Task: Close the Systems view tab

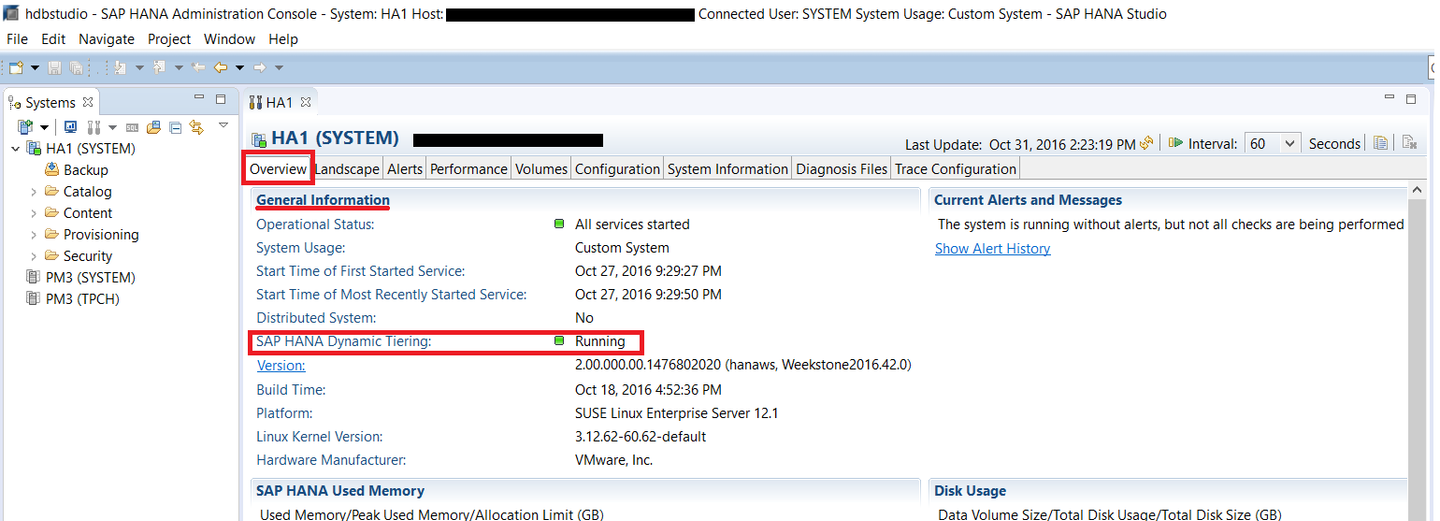Action: click(x=88, y=102)
